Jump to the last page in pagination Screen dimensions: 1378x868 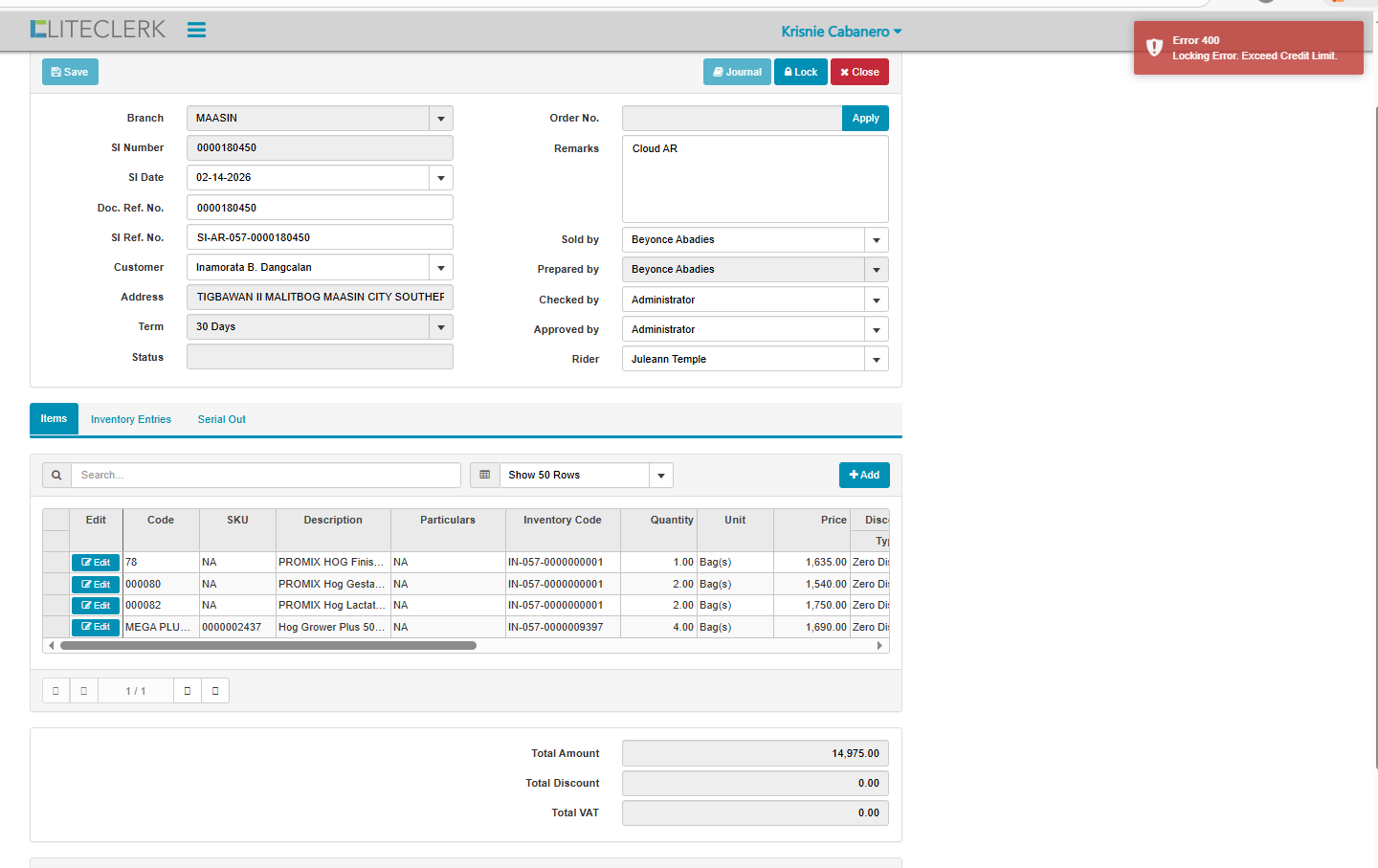pyautogui.click(x=215, y=691)
